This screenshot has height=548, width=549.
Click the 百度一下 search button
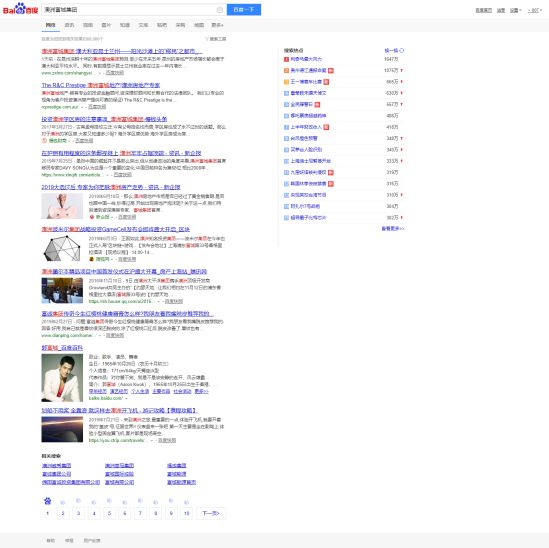click(x=244, y=10)
